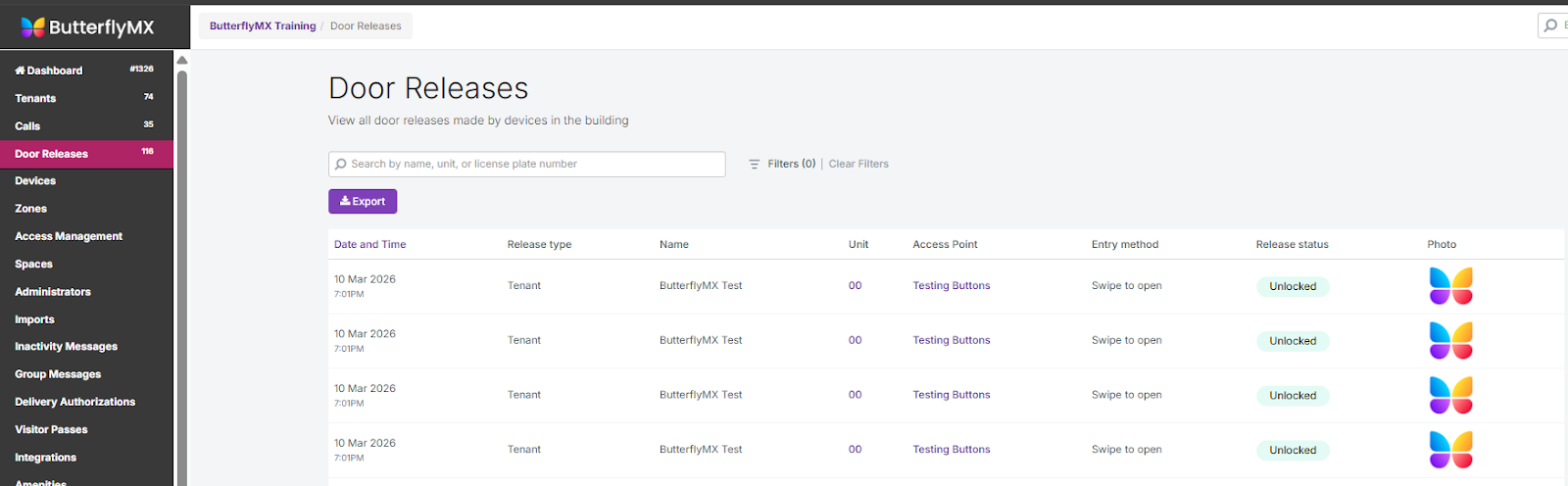Go to Tenants in the sidebar
The image size is (1568, 486).
click(35, 98)
